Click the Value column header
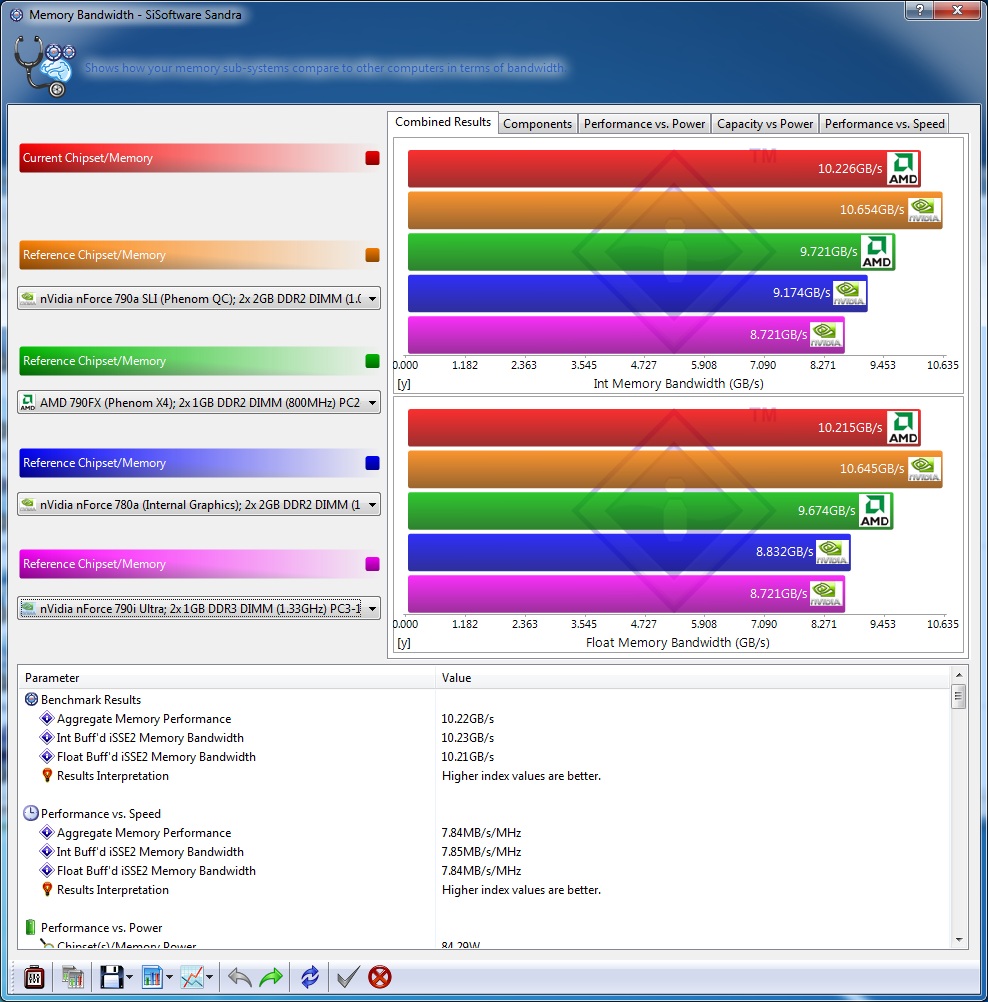 tap(693, 677)
